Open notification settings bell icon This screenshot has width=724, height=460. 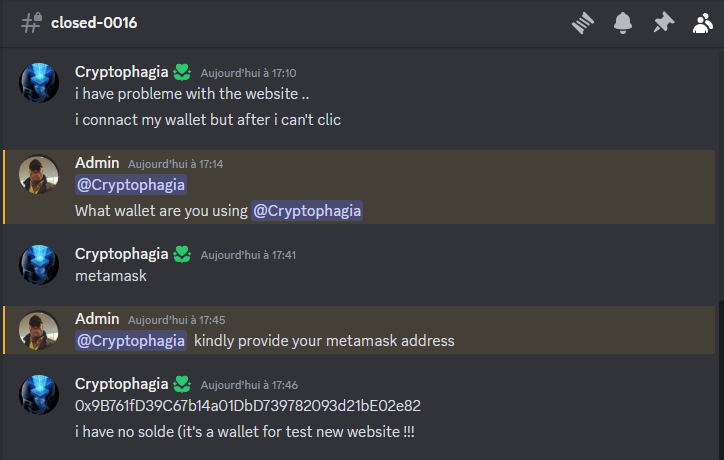[623, 23]
